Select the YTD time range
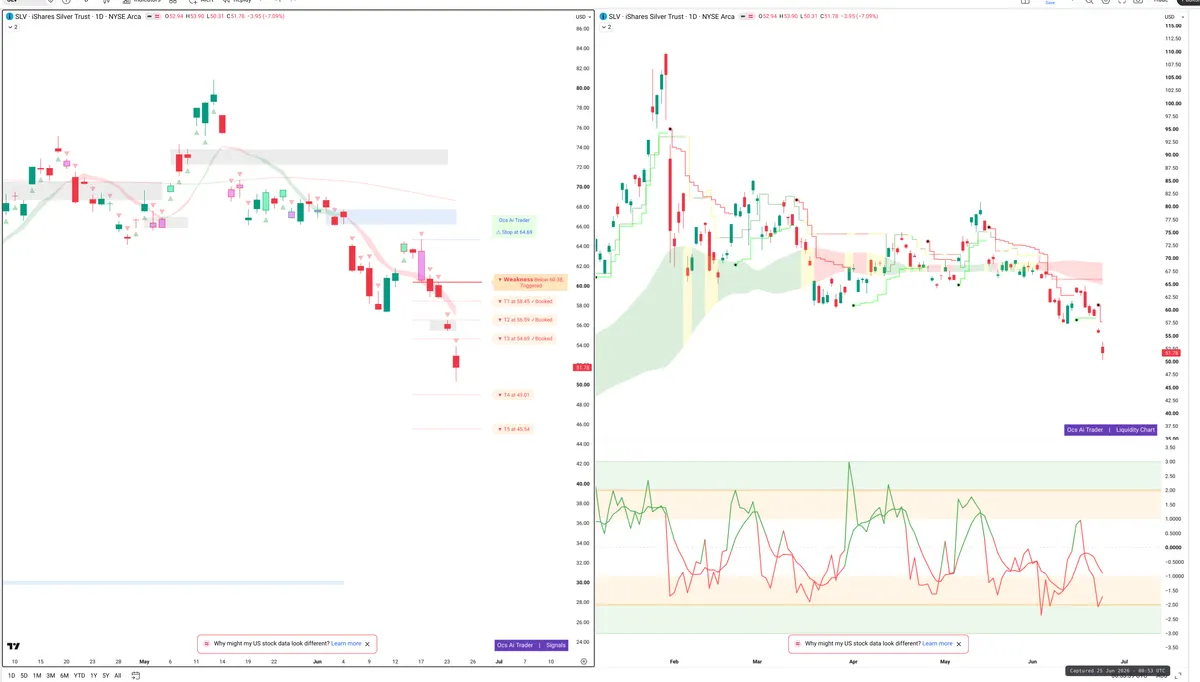The width and height of the screenshot is (1200, 682). click(x=79, y=676)
